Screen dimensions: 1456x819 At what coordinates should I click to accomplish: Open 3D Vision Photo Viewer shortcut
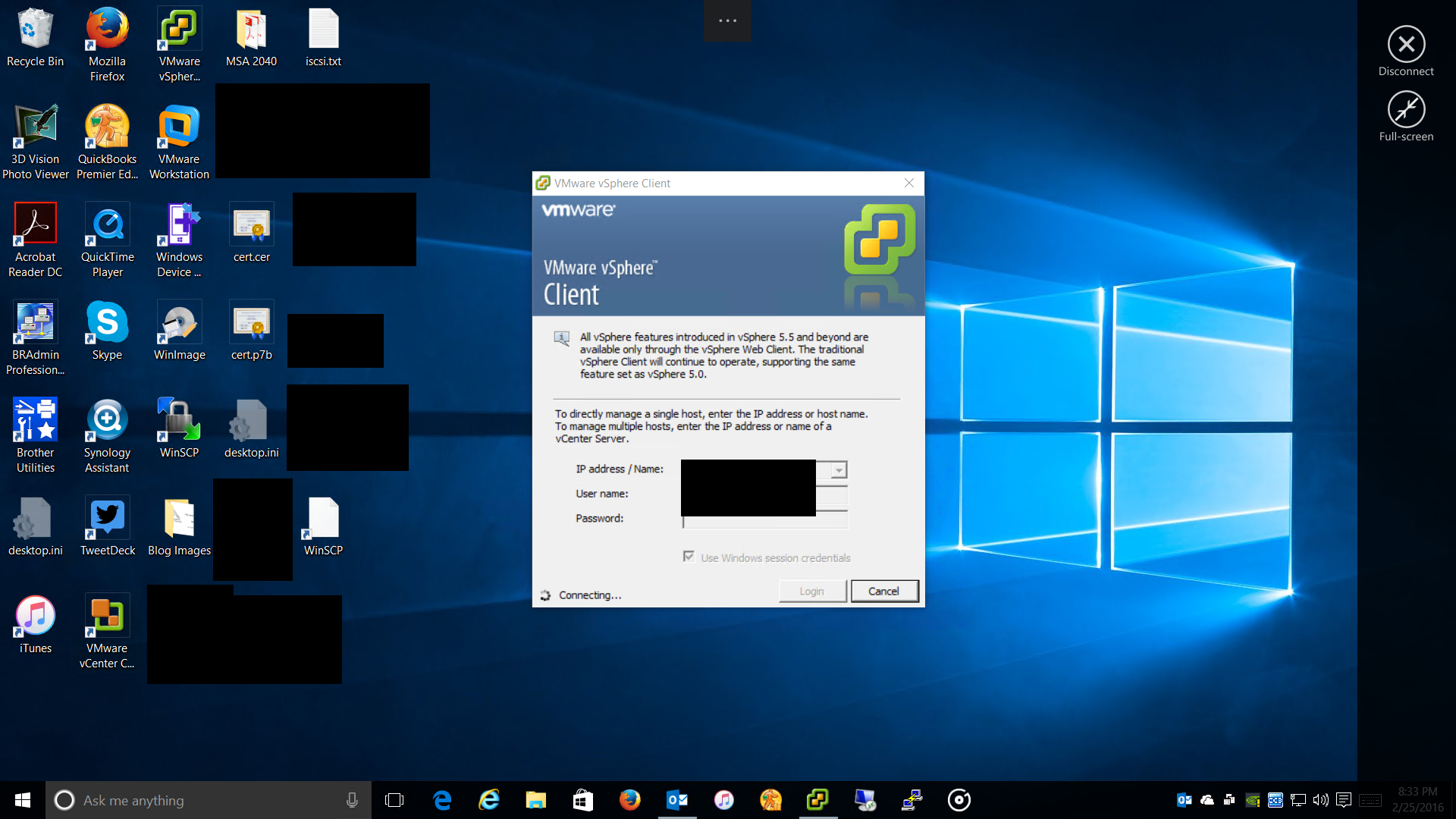pyautogui.click(x=35, y=143)
